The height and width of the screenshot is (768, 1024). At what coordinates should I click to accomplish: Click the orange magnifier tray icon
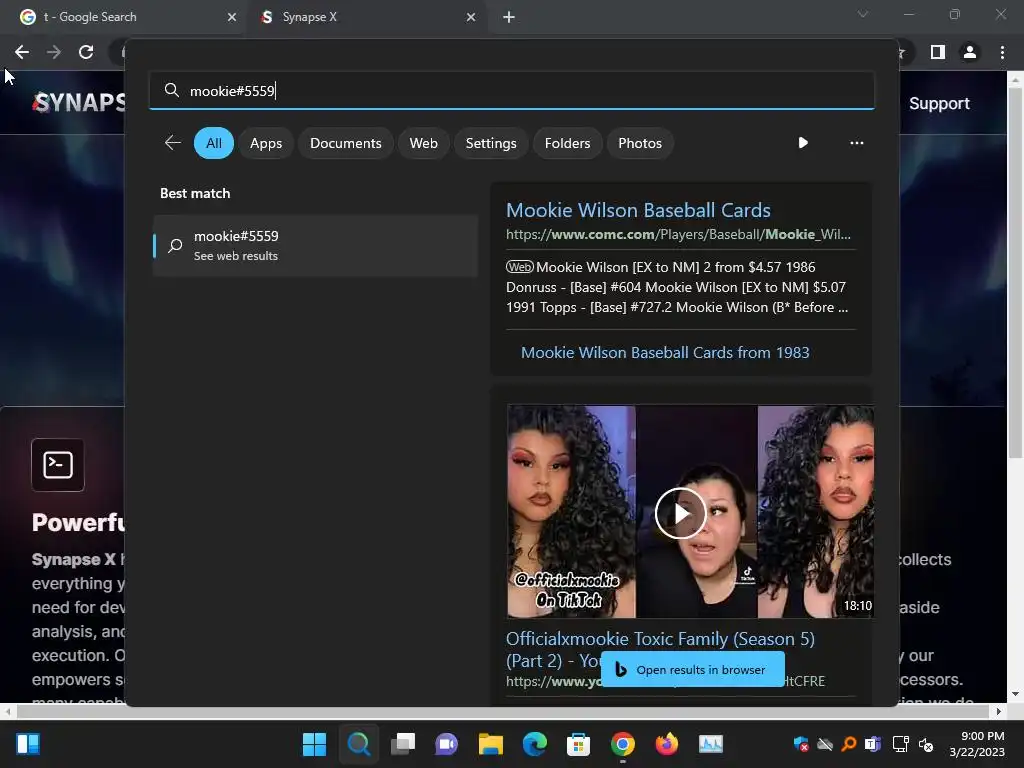848,744
